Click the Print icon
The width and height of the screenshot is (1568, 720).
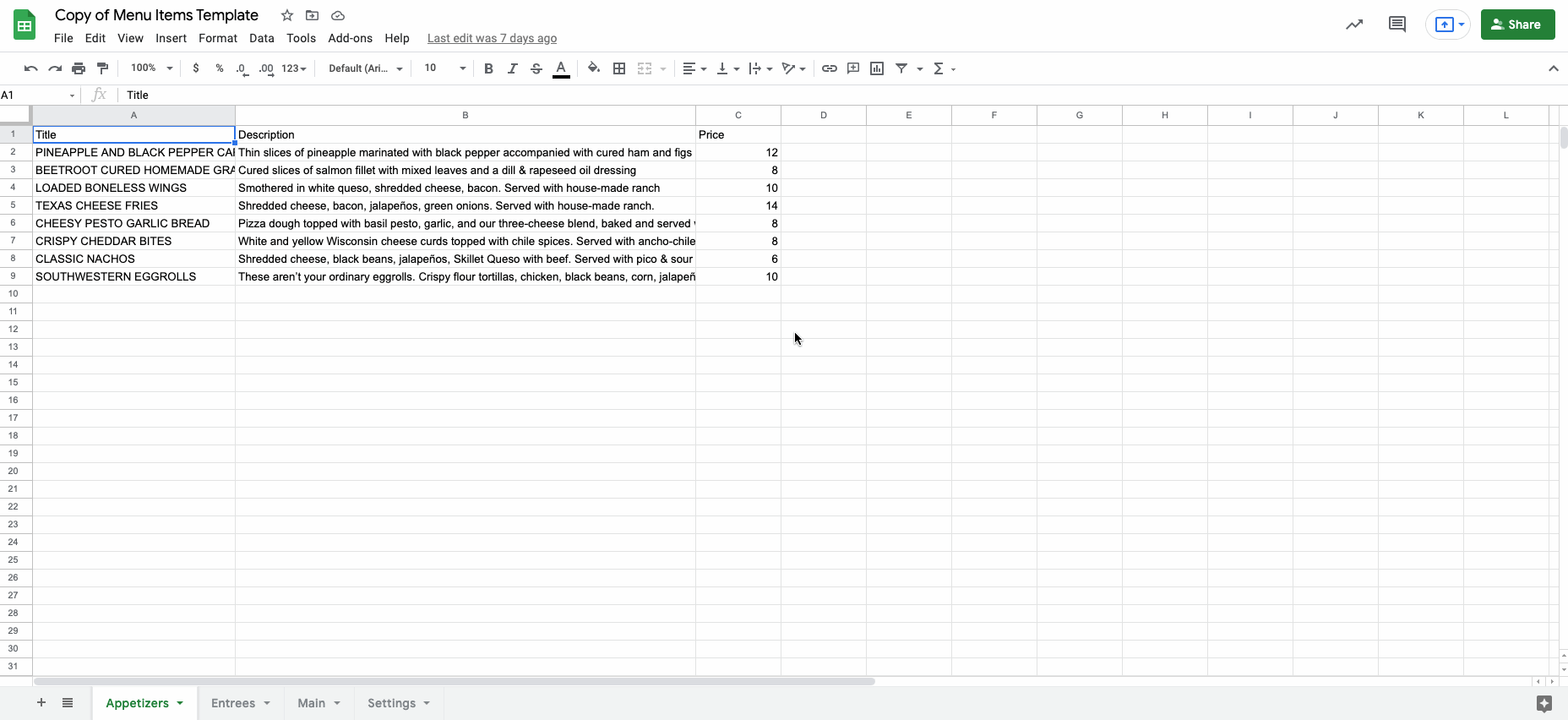pyautogui.click(x=79, y=68)
